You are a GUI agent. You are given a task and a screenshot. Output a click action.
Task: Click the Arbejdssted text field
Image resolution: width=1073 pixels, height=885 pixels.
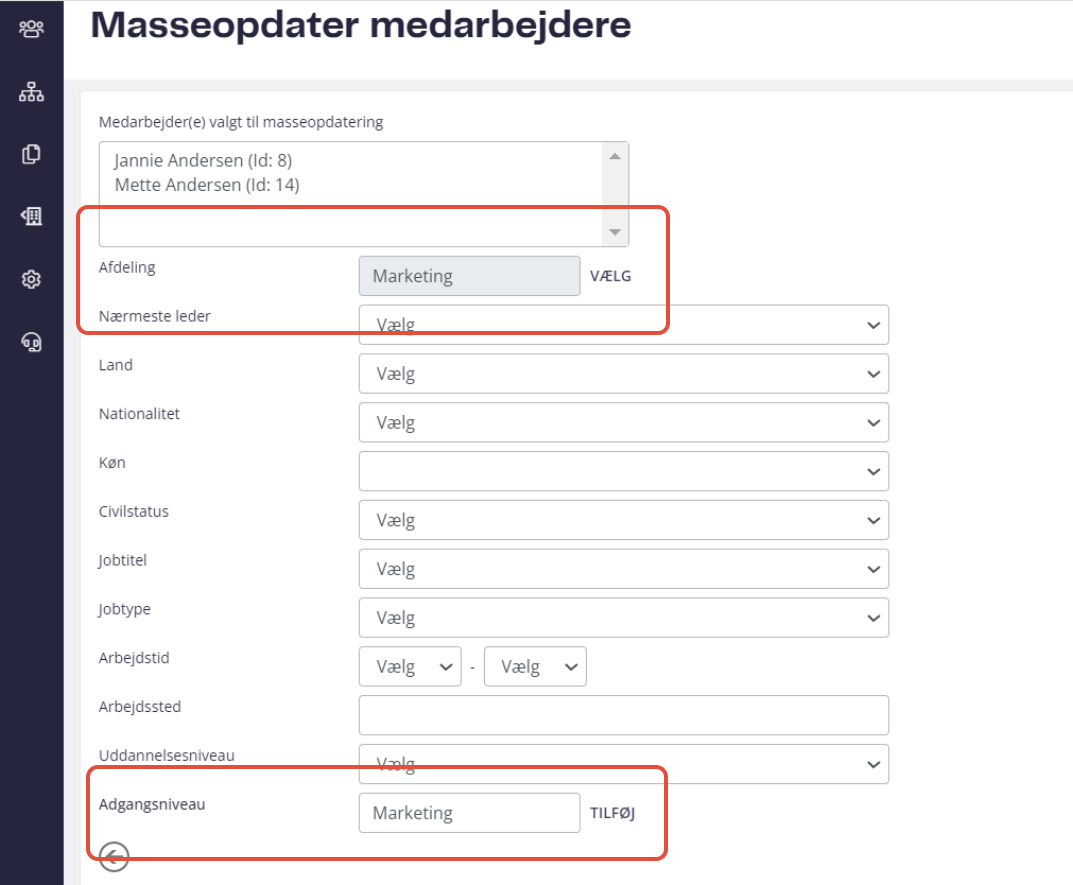(x=623, y=715)
